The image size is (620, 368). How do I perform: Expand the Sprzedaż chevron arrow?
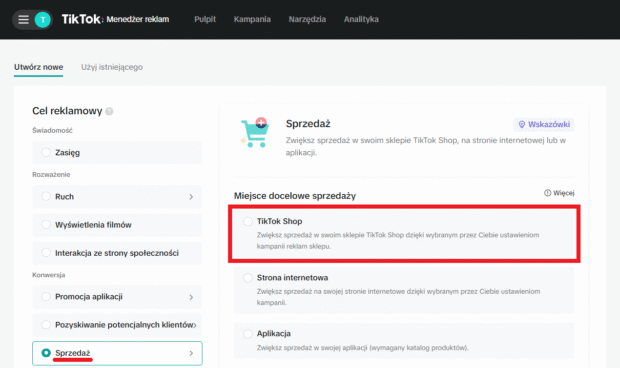[x=191, y=353]
